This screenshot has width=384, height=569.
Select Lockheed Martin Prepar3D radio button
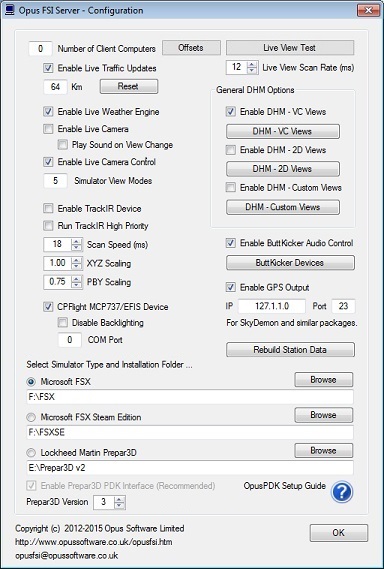(x=31, y=453)
